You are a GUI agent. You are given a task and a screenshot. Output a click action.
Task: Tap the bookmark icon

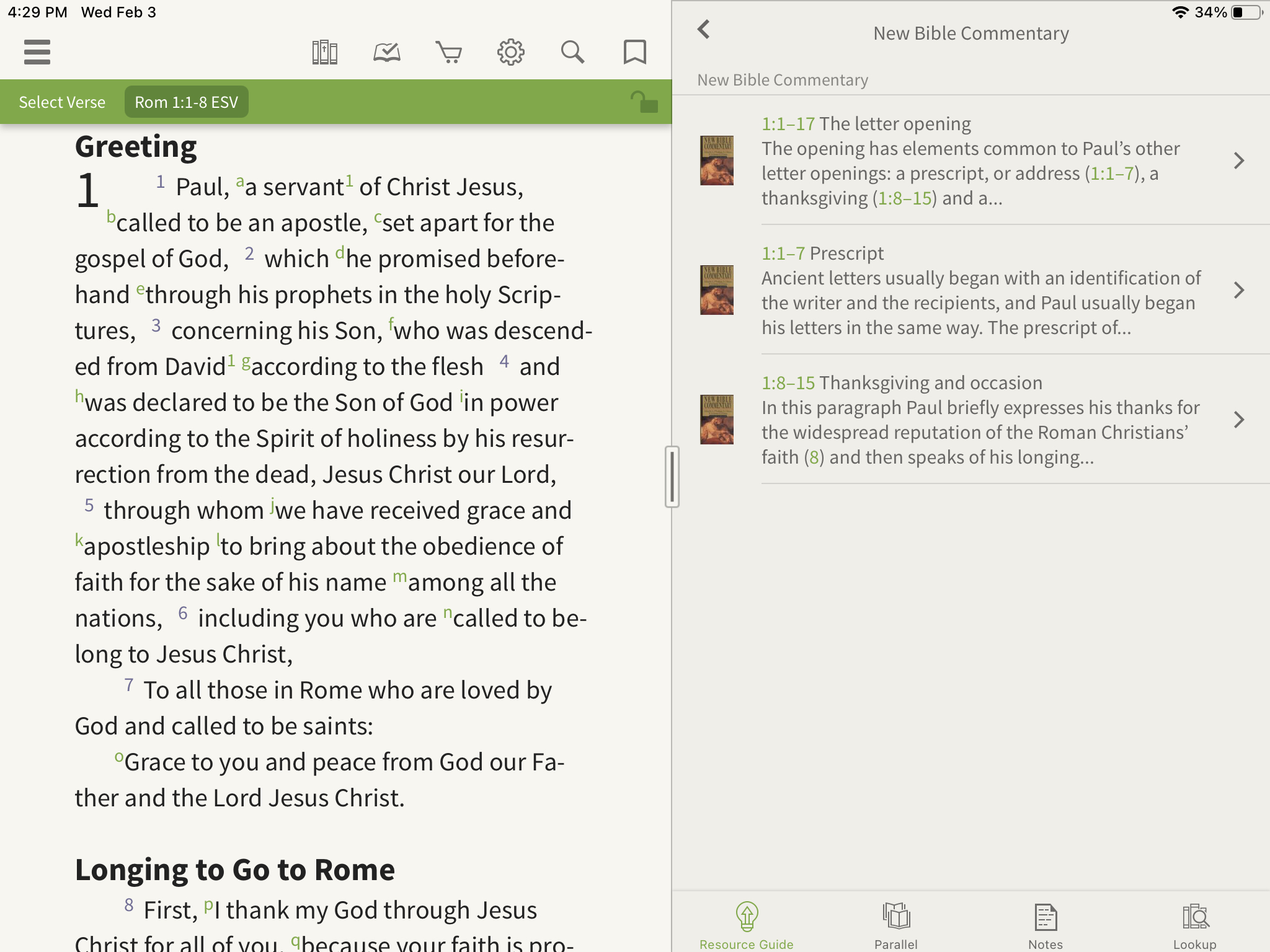click(634, 52)
